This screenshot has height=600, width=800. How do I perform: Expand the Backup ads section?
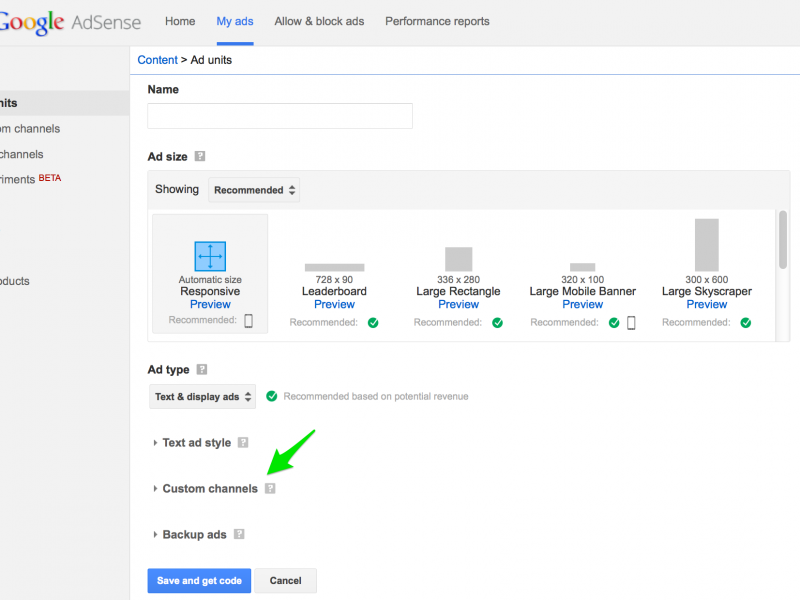[194, 535]
